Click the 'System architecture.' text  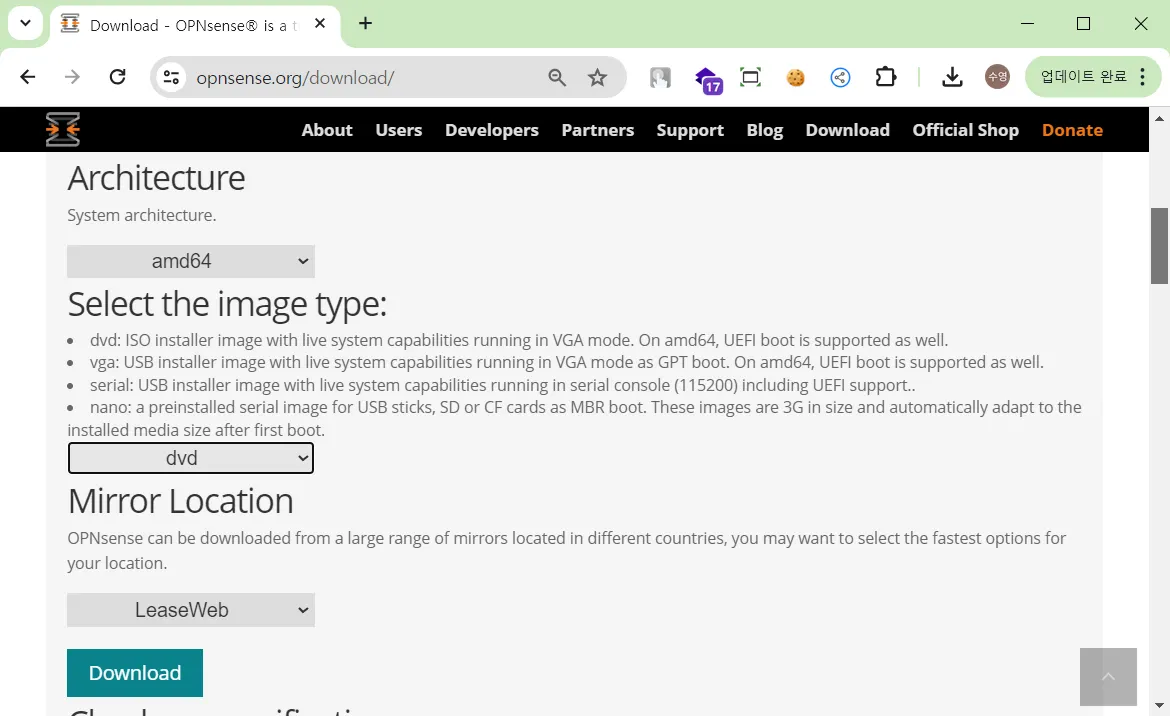pos(142,216)
